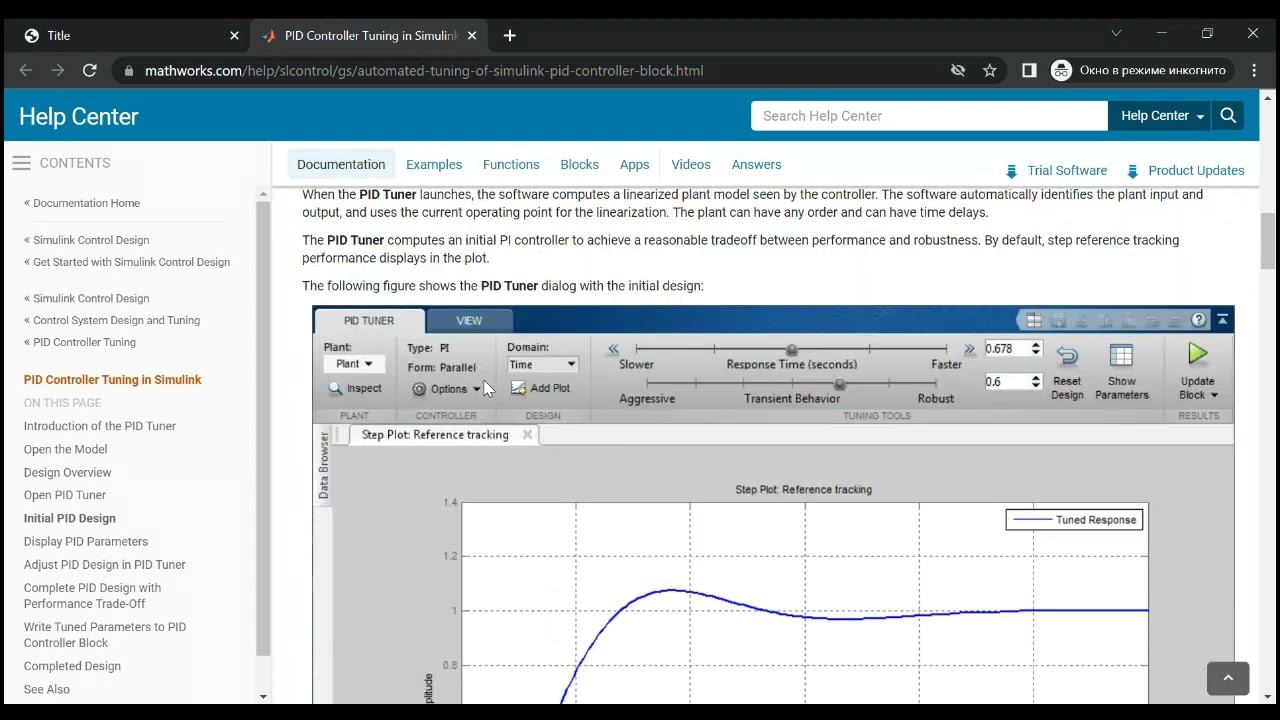Open the Answers tab
The height and width of the screenshot is (720, 1280).
pos(756,164)
